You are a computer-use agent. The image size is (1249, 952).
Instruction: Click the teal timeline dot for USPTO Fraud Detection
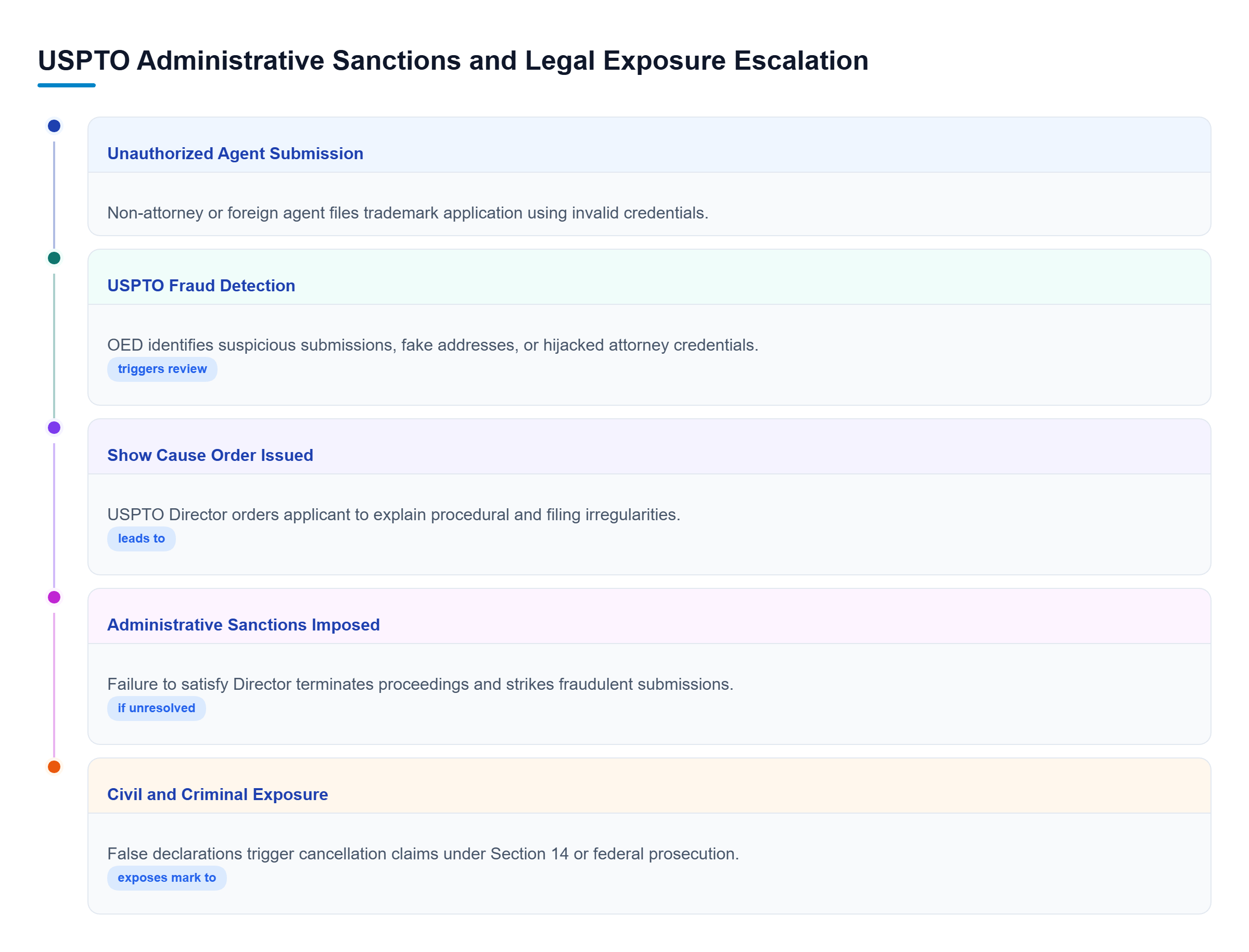tap(54, 258)
